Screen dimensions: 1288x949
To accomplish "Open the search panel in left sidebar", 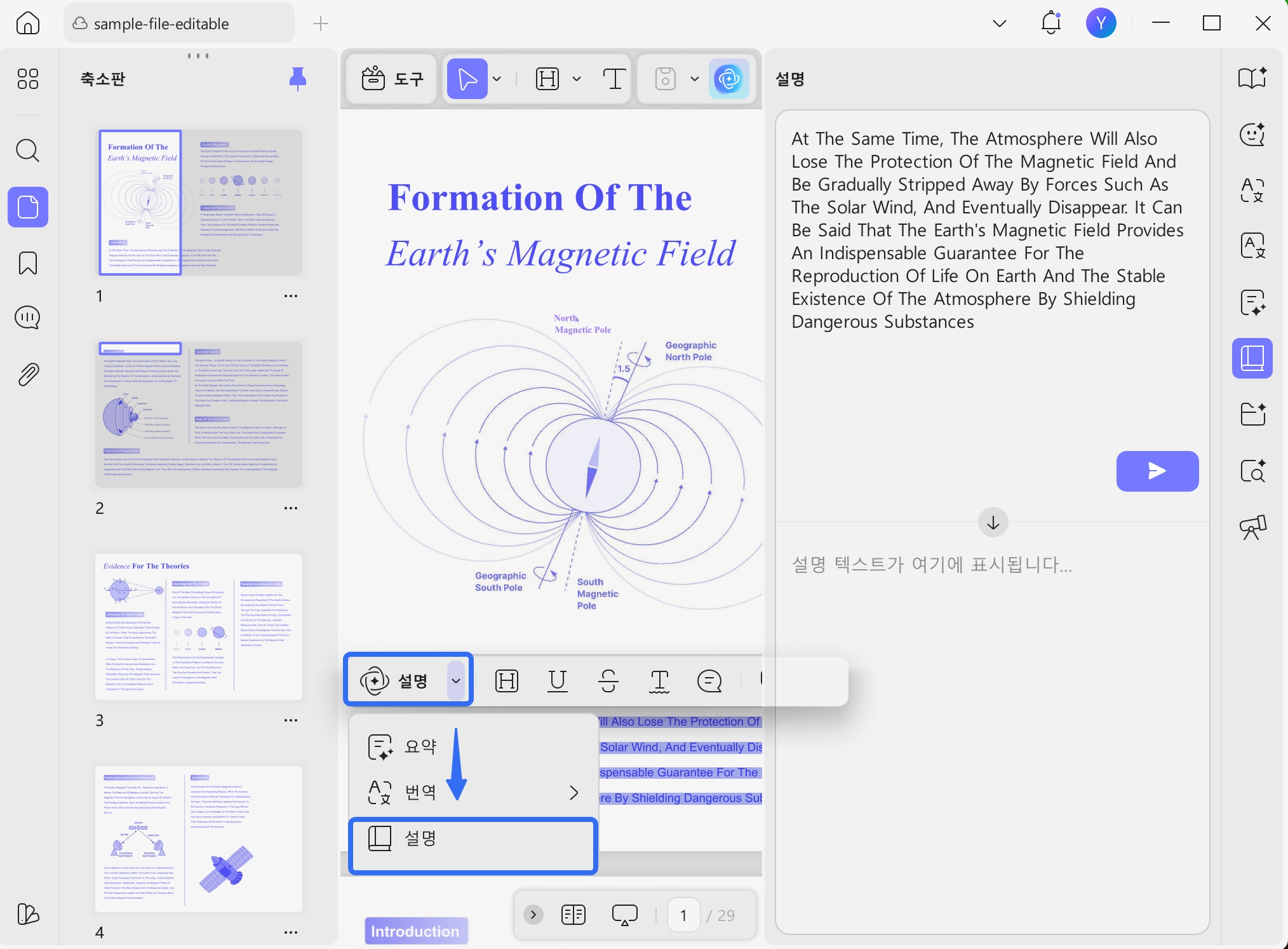I will pos(27,151).
